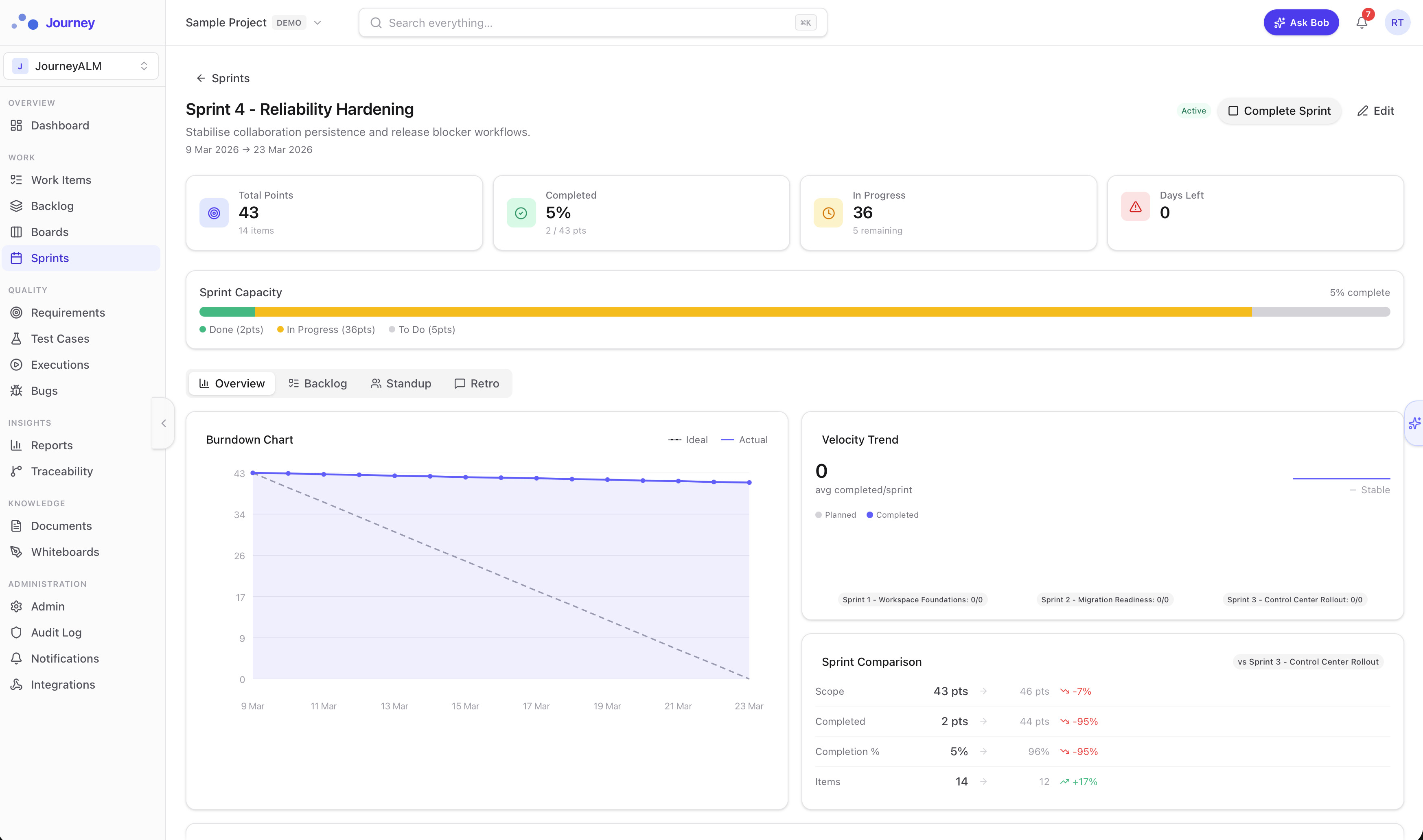Check the Complete Sprint checkbox
This screenshot has height=840, width=1423.
tap(1235, 111)
